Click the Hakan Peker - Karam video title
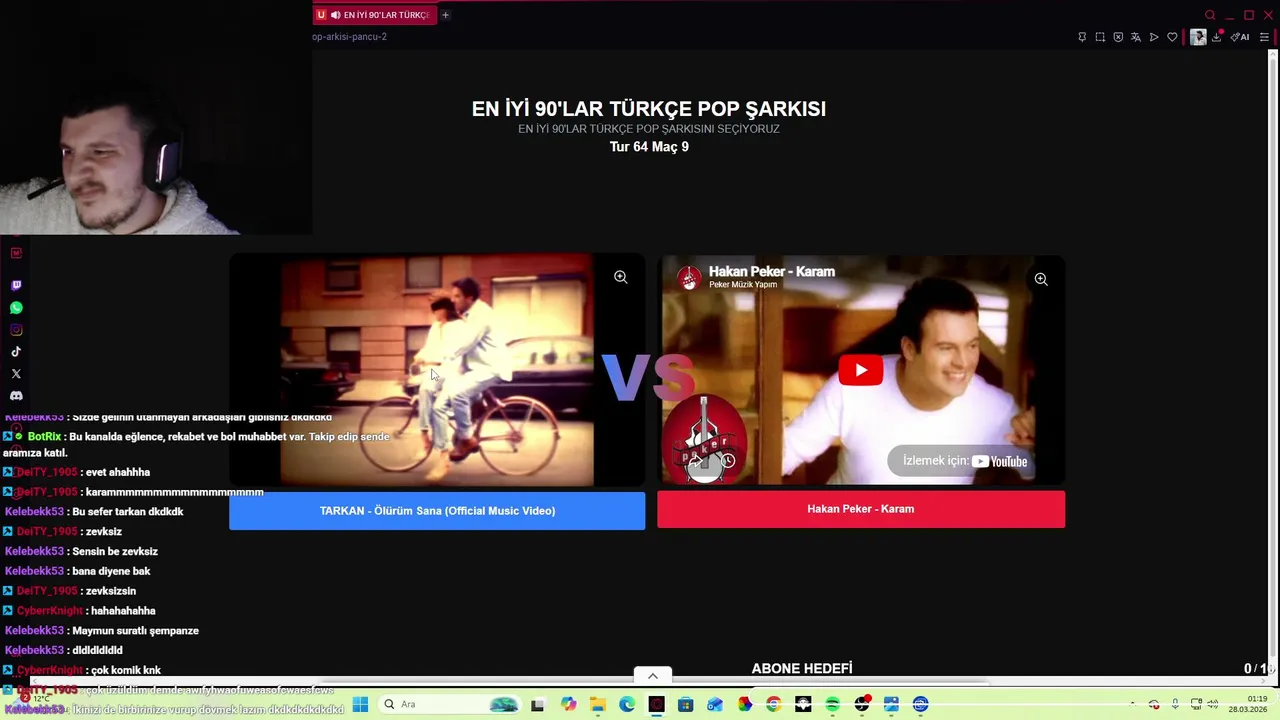 click(x=772, y=271)
